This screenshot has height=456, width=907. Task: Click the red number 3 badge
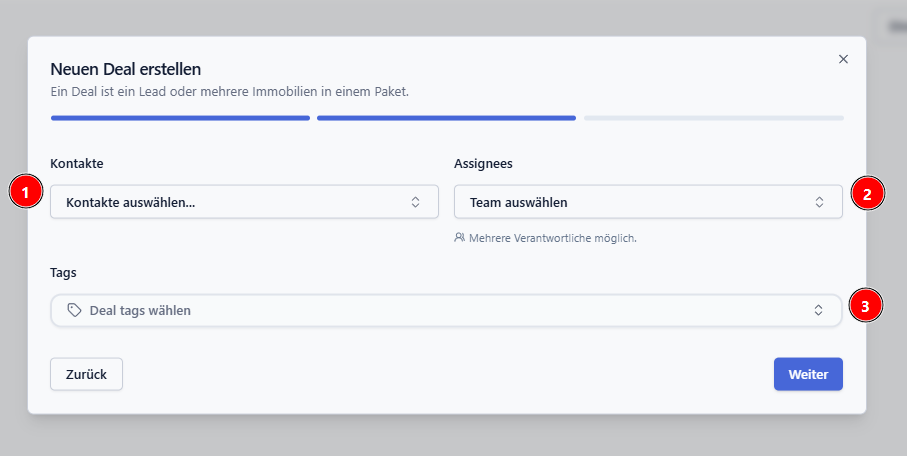tap(865, 305)
